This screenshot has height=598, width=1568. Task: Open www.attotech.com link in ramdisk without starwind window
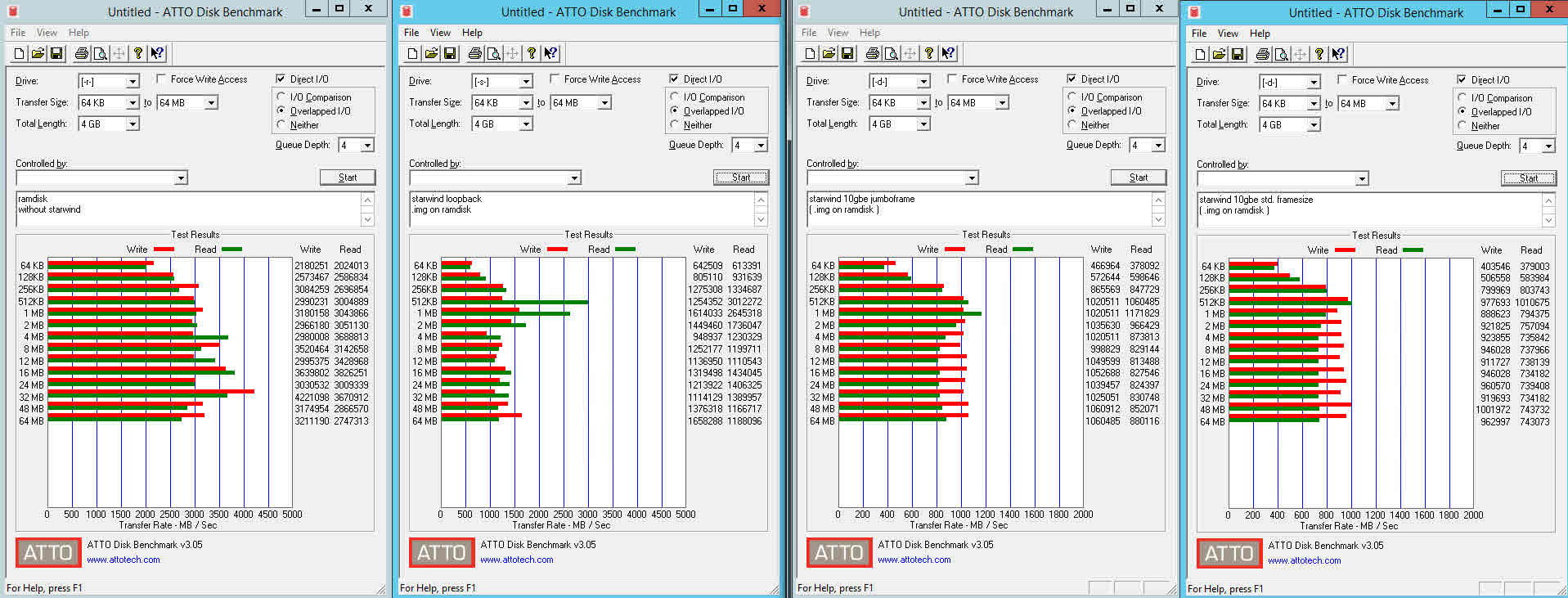pyautogui.click(x=124, y=560)
